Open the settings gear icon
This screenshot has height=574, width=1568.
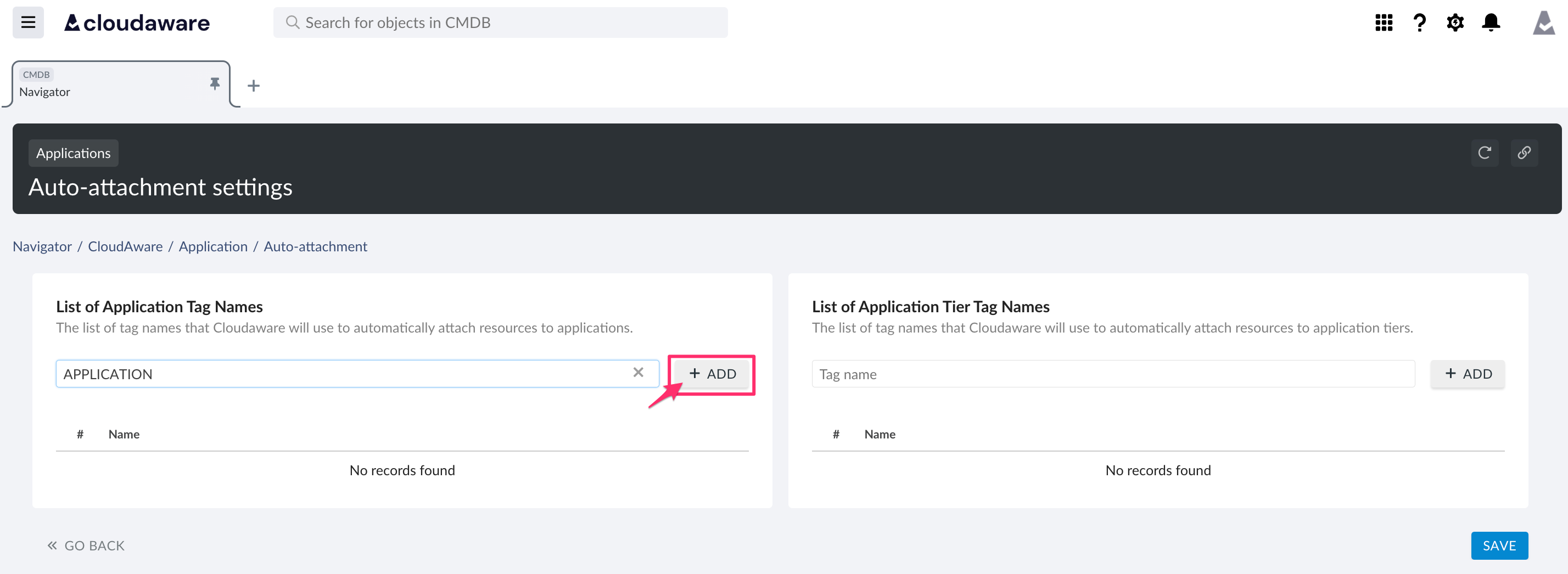click(1455, 22)
